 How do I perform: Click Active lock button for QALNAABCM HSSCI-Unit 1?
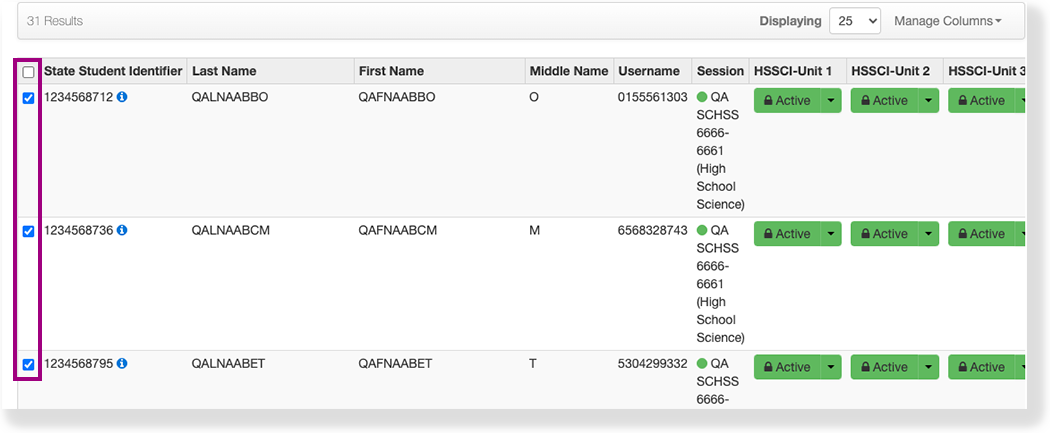[x=786, y=233]
